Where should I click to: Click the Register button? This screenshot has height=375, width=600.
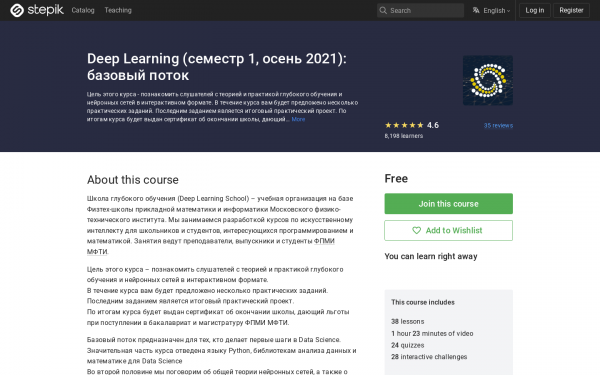tap(571, 10)
